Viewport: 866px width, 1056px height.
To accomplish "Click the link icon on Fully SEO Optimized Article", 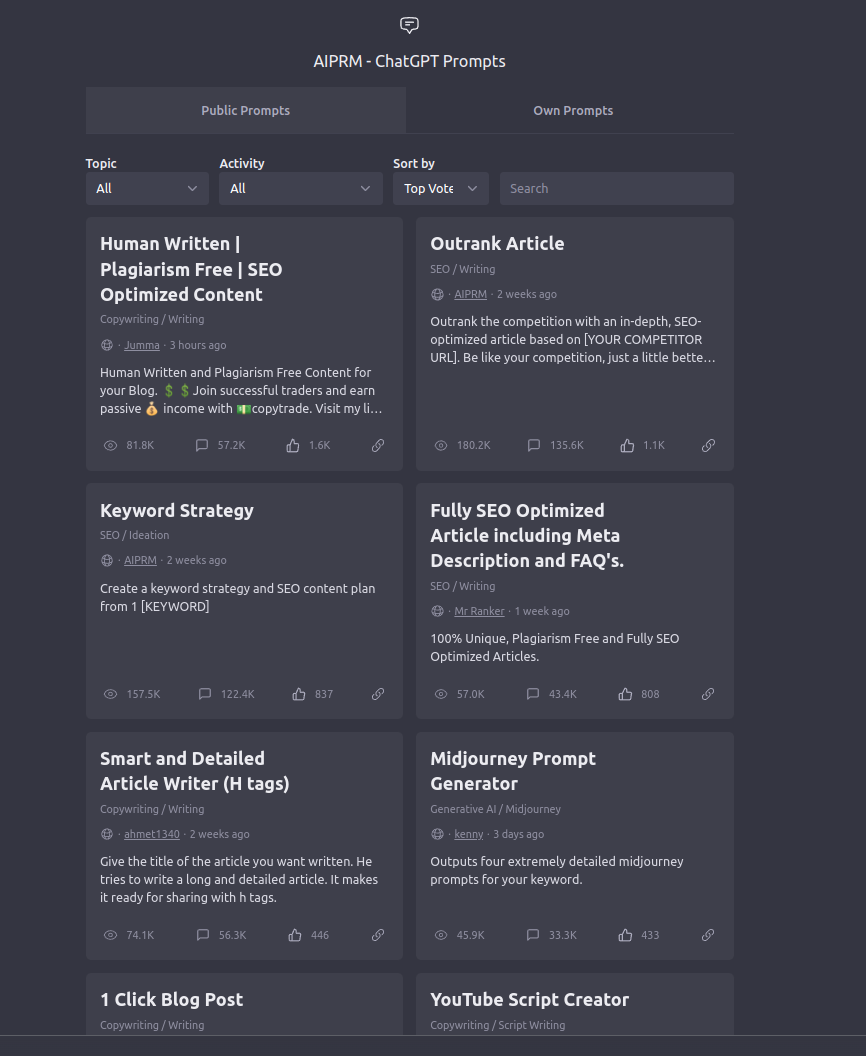I will click(708, 694).
